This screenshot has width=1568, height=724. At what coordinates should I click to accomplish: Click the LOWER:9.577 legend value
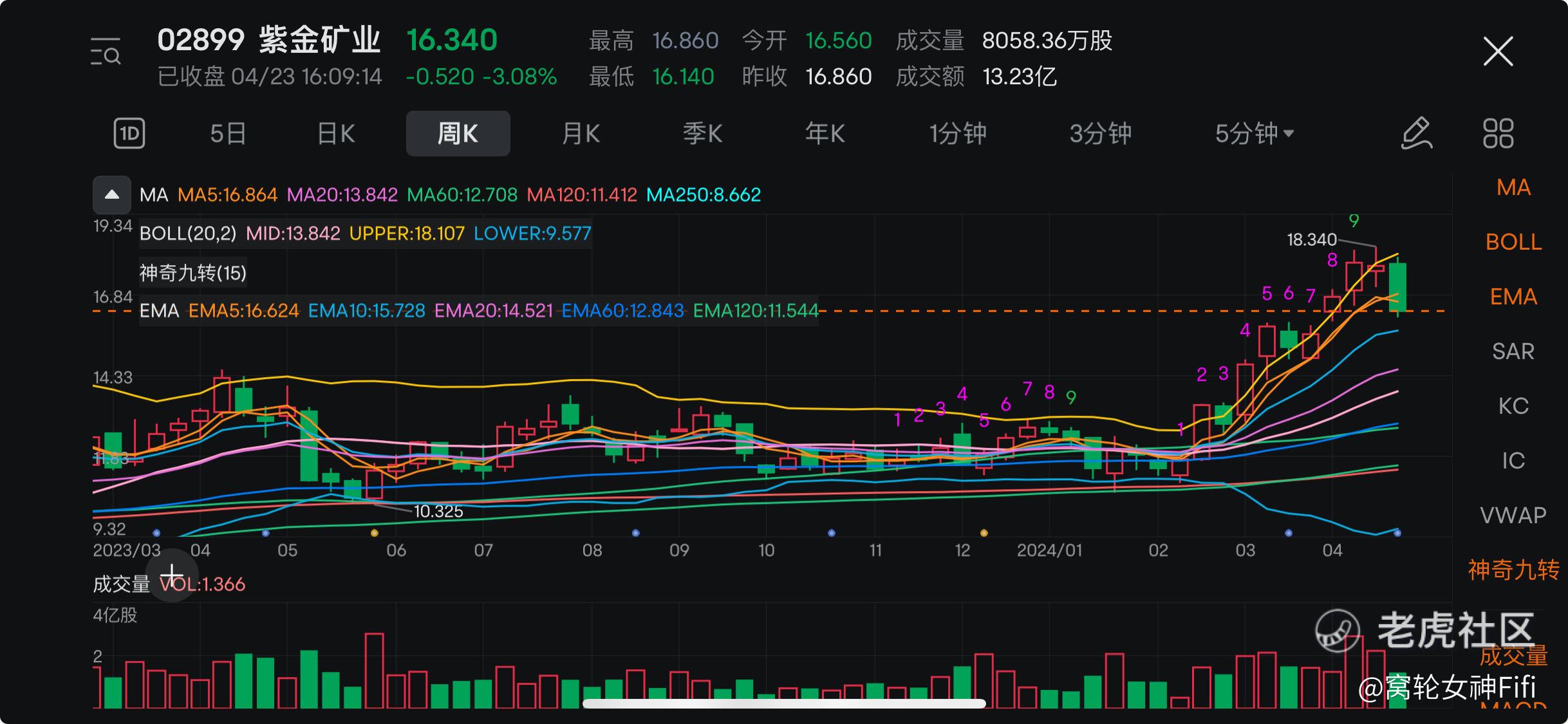[532, 234]
